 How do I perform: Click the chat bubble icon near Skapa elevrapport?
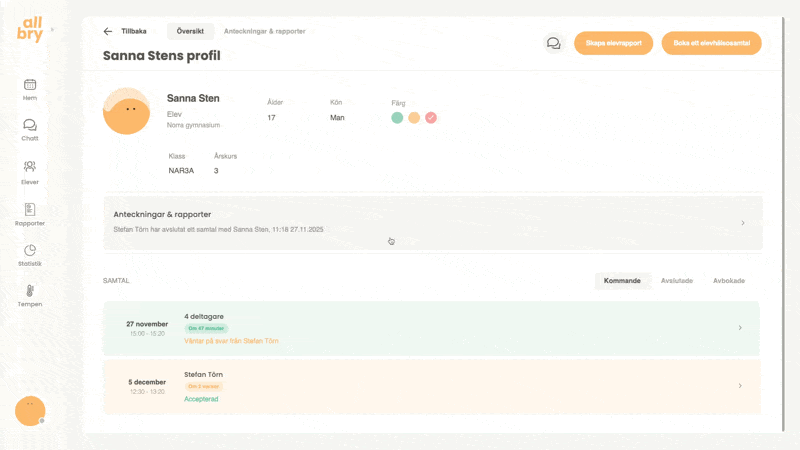(553, 43)
